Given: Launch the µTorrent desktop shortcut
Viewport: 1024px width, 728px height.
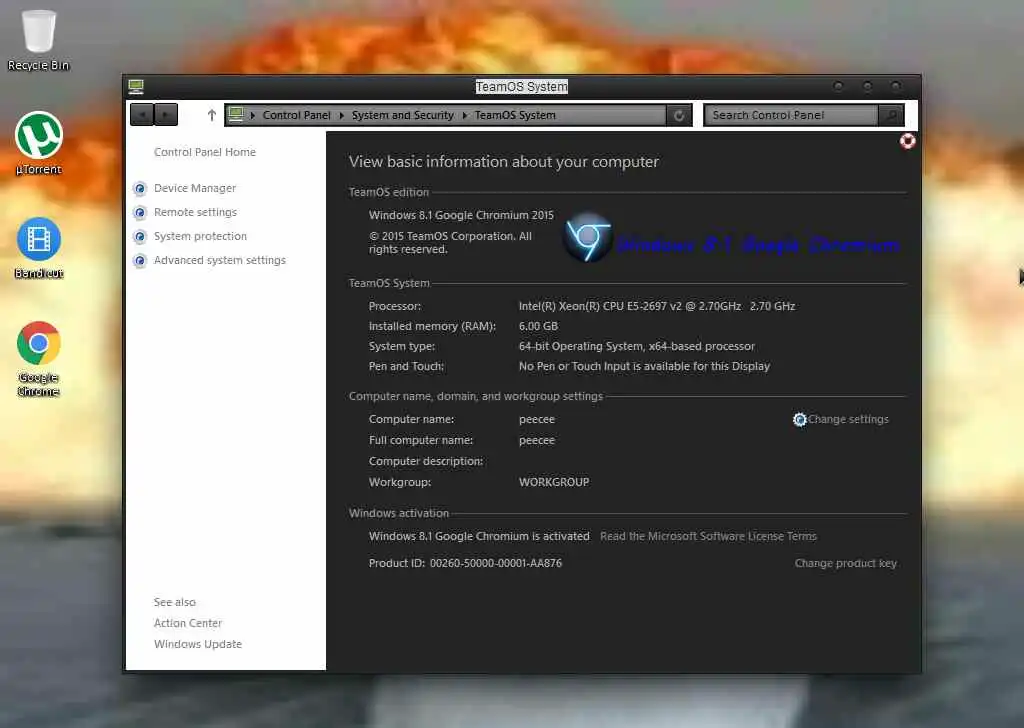Looking at the screenshot, I should (39, 143).
